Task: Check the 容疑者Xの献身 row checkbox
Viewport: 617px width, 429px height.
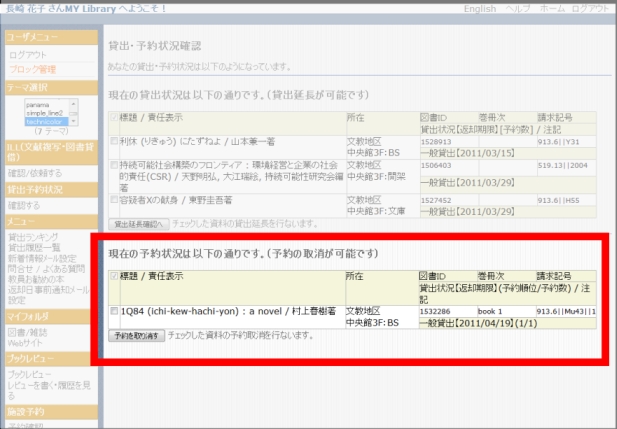Action: (x=114, y=200)
